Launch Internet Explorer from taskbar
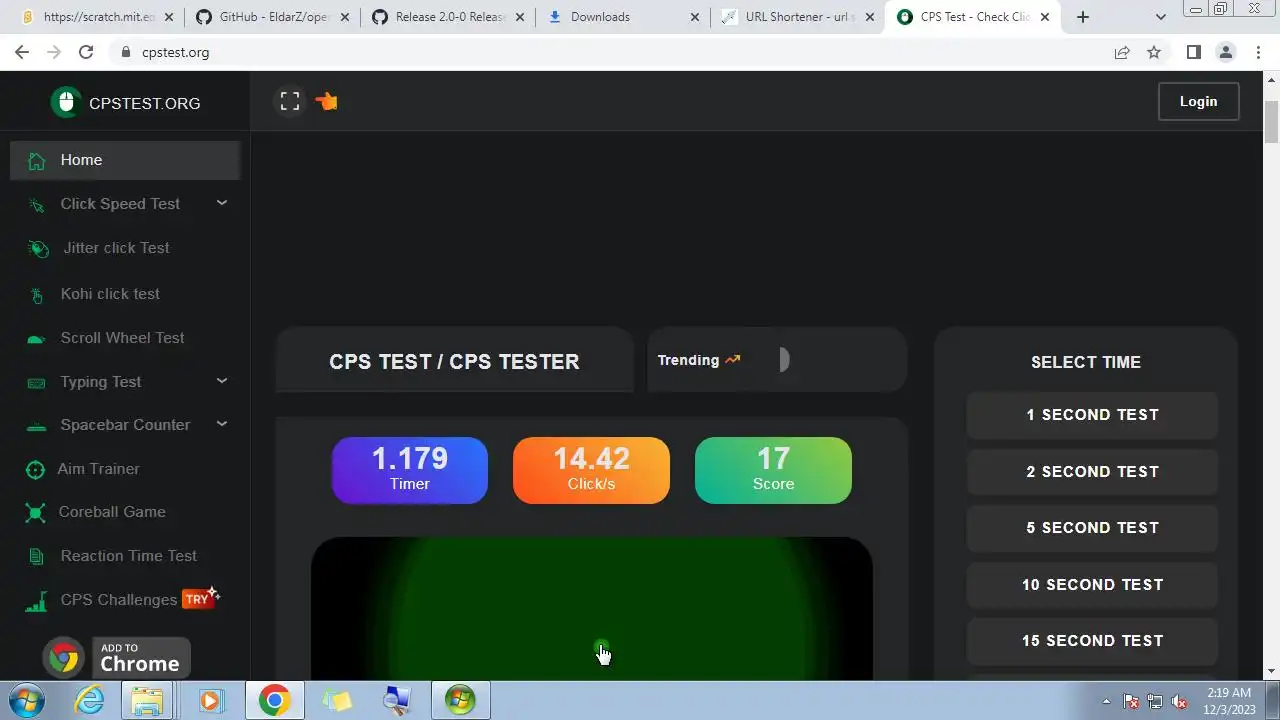The image size is (1280, 720). point(90,700)
